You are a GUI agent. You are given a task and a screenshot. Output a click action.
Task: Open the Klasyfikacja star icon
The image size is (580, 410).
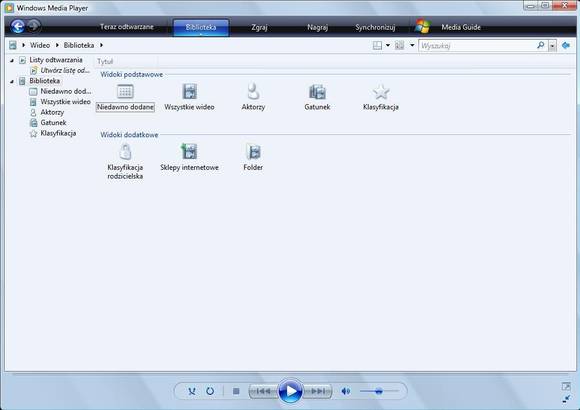click(x=381, y=91)
